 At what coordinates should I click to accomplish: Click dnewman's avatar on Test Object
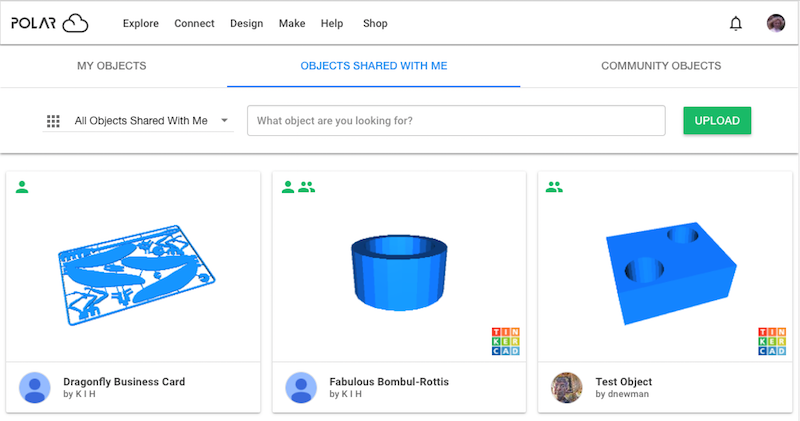567,388
